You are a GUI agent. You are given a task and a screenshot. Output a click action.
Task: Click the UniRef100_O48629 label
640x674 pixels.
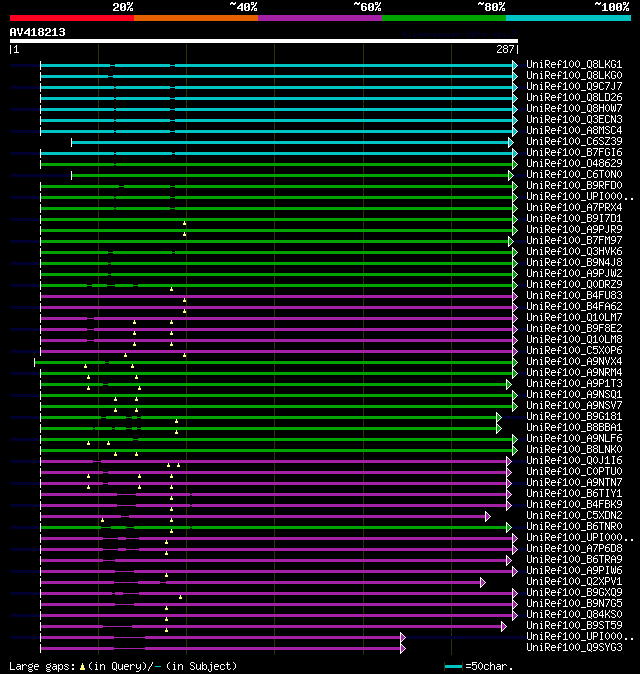(574, 163)
